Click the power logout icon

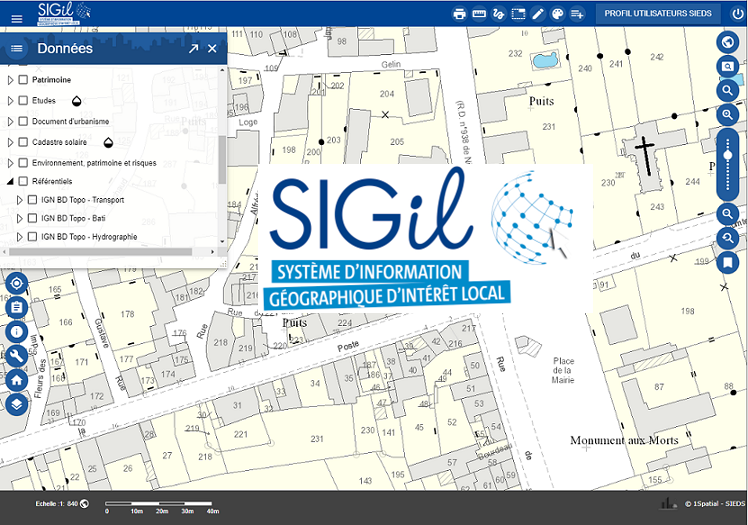tap(738, 14)
